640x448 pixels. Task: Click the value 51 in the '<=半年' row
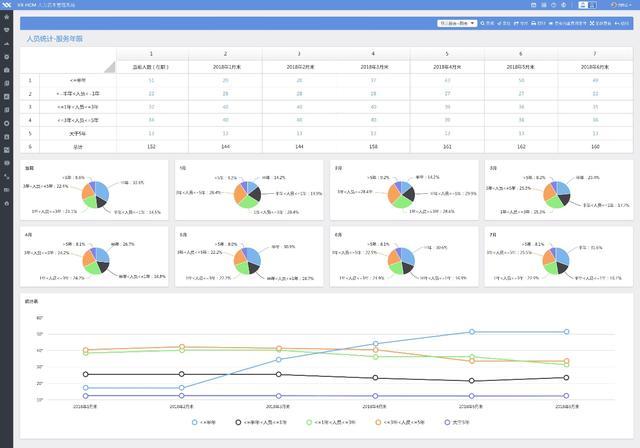151,80
